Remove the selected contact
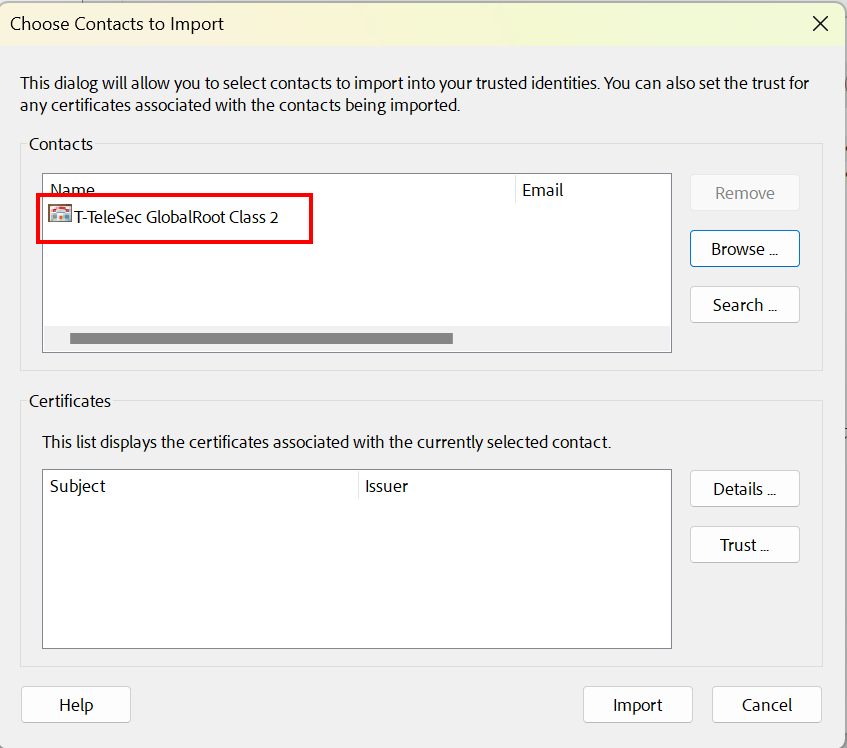Viewport: 847px width, 748px height. pos(744,192)
